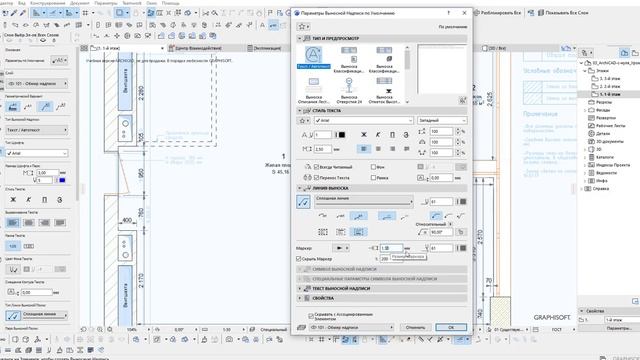Image resolution: width=640 pixels, height=360 pixels.
Task: Toggle underline text style in the dialog
Action: click(x=392, y=134)
